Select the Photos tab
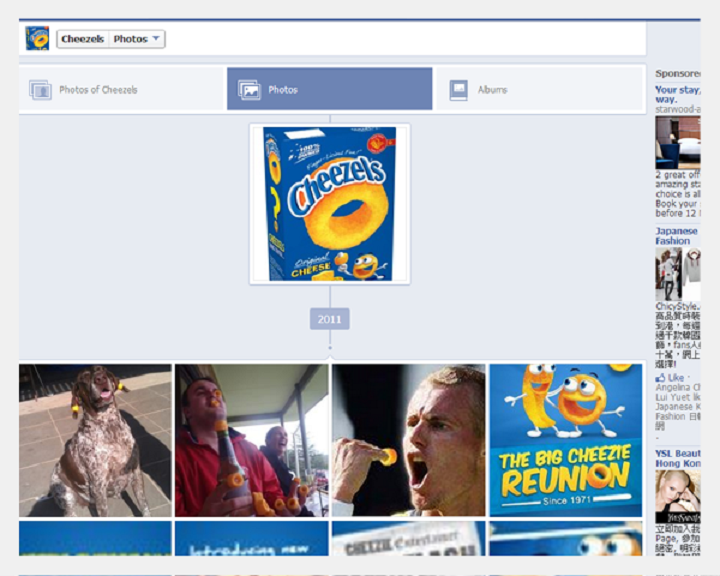 [x=330, y=89]
